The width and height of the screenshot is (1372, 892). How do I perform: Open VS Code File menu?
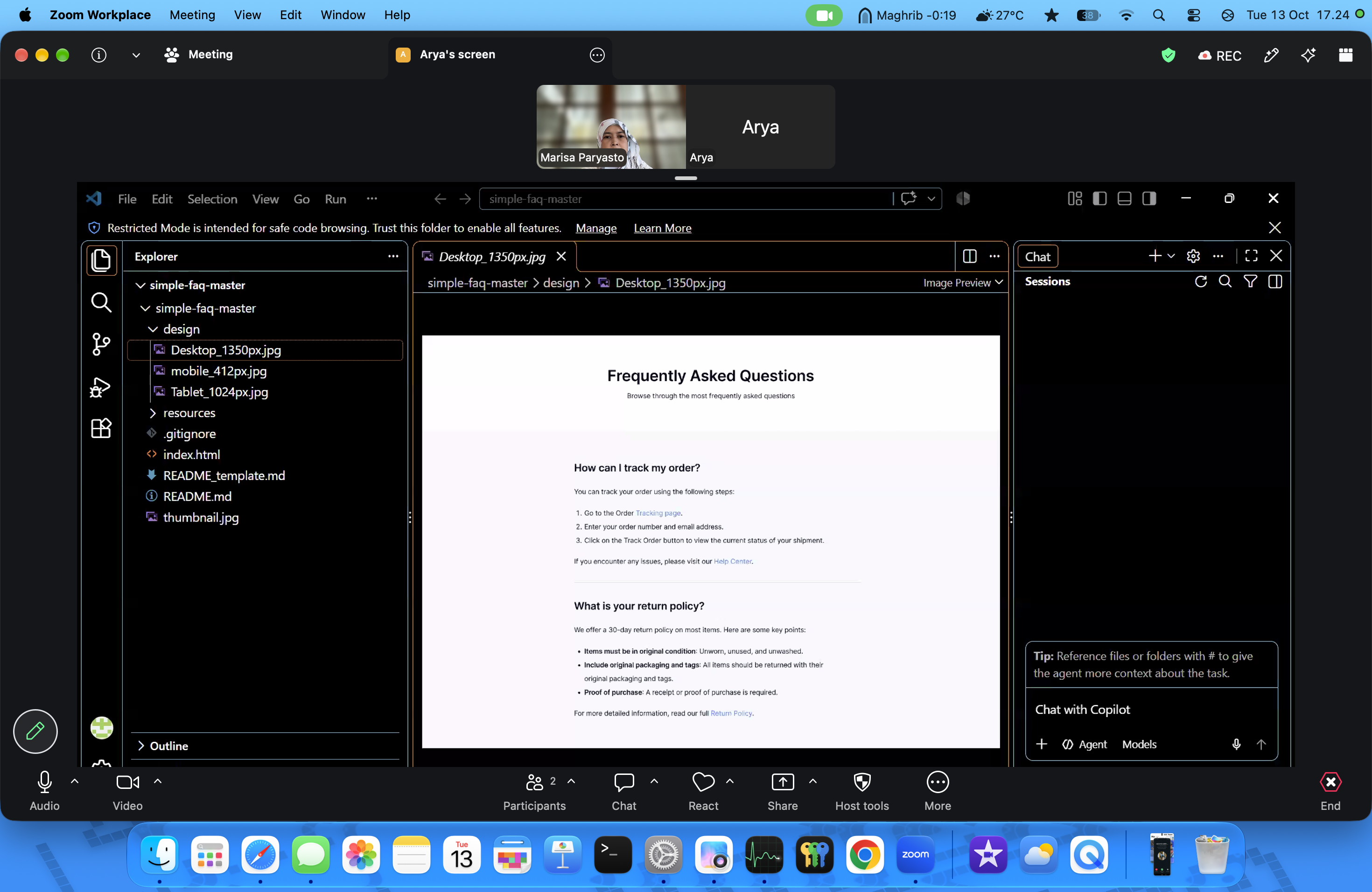click(x=127, y=199)
